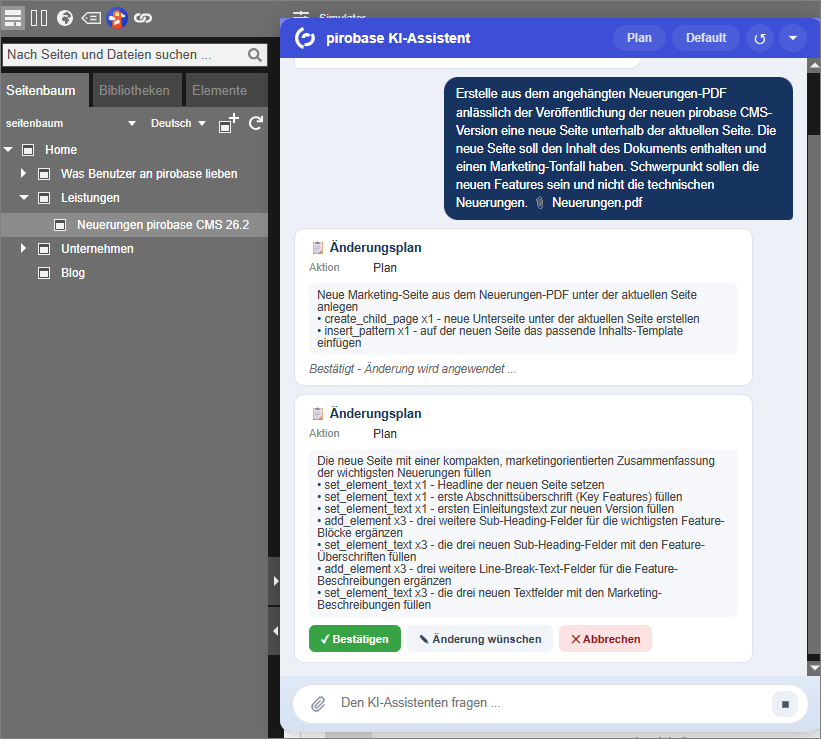821x739 pixels.
Task: Reset the KI-Assistent conversation
Action: [x=760, y=38]
